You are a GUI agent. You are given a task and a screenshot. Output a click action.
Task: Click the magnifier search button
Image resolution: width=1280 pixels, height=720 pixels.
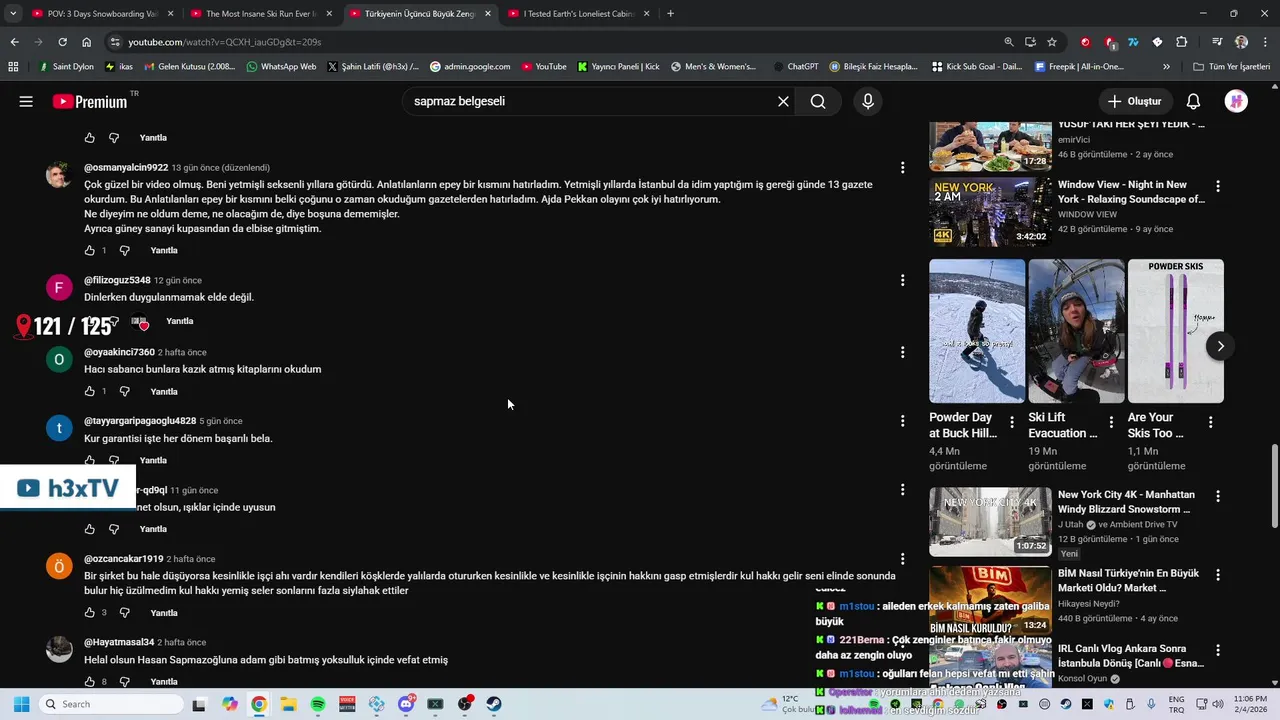(818, 101)
